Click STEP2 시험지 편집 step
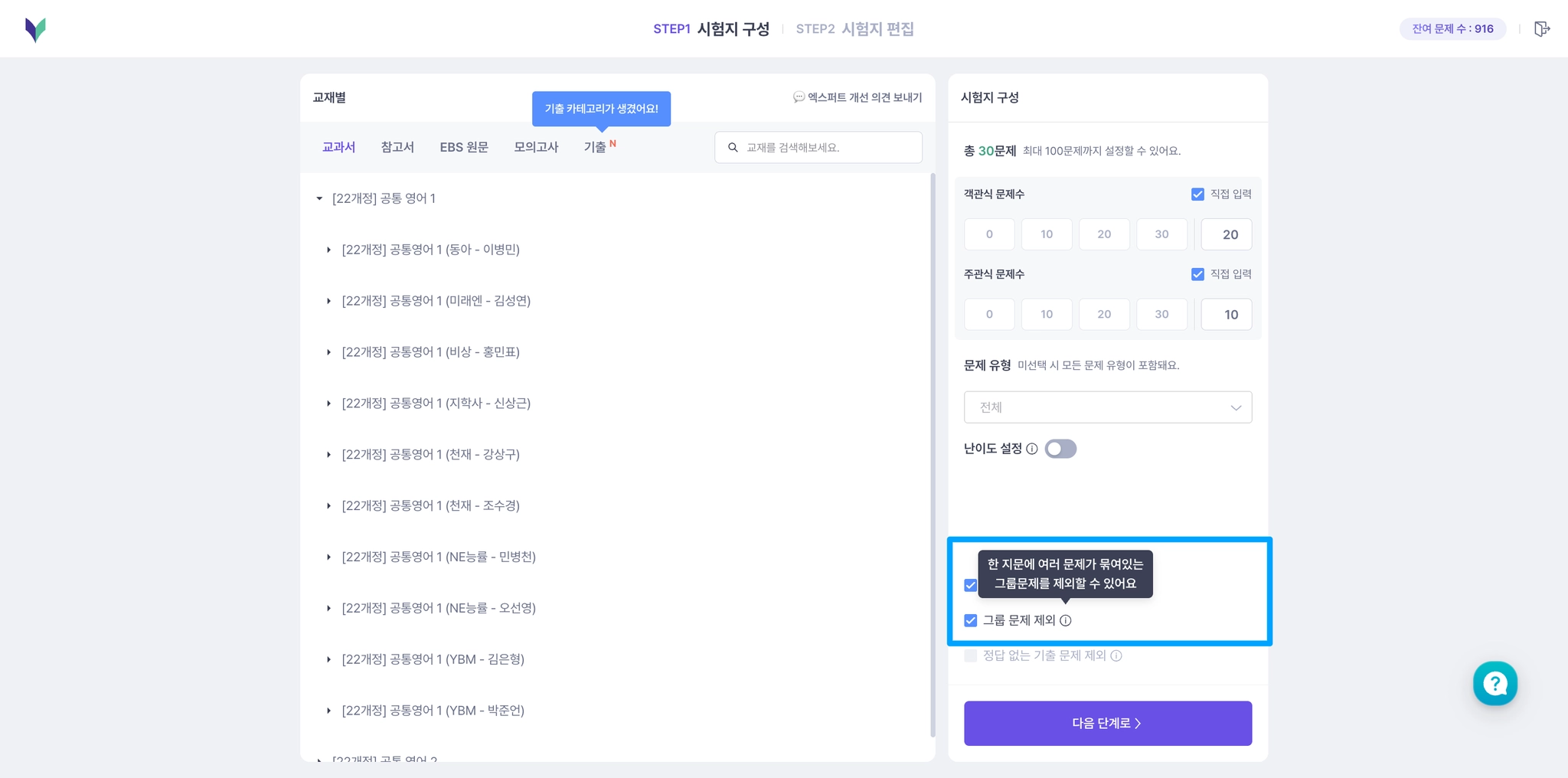The height and width of the screenshot is (778, 1568). click(854, 29)
